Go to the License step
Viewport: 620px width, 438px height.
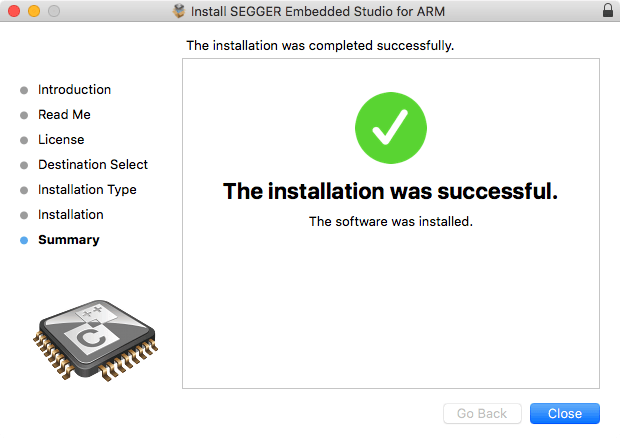[61, 140]
